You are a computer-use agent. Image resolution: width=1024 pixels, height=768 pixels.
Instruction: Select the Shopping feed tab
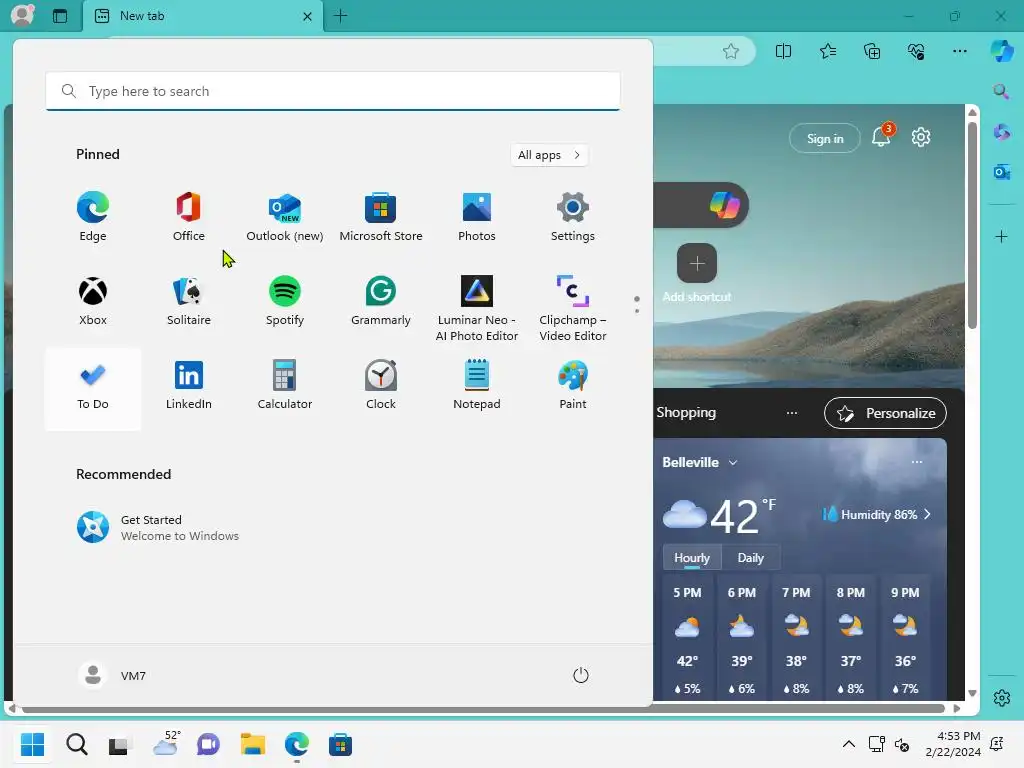pyautogui.click(x=686, y=413)
